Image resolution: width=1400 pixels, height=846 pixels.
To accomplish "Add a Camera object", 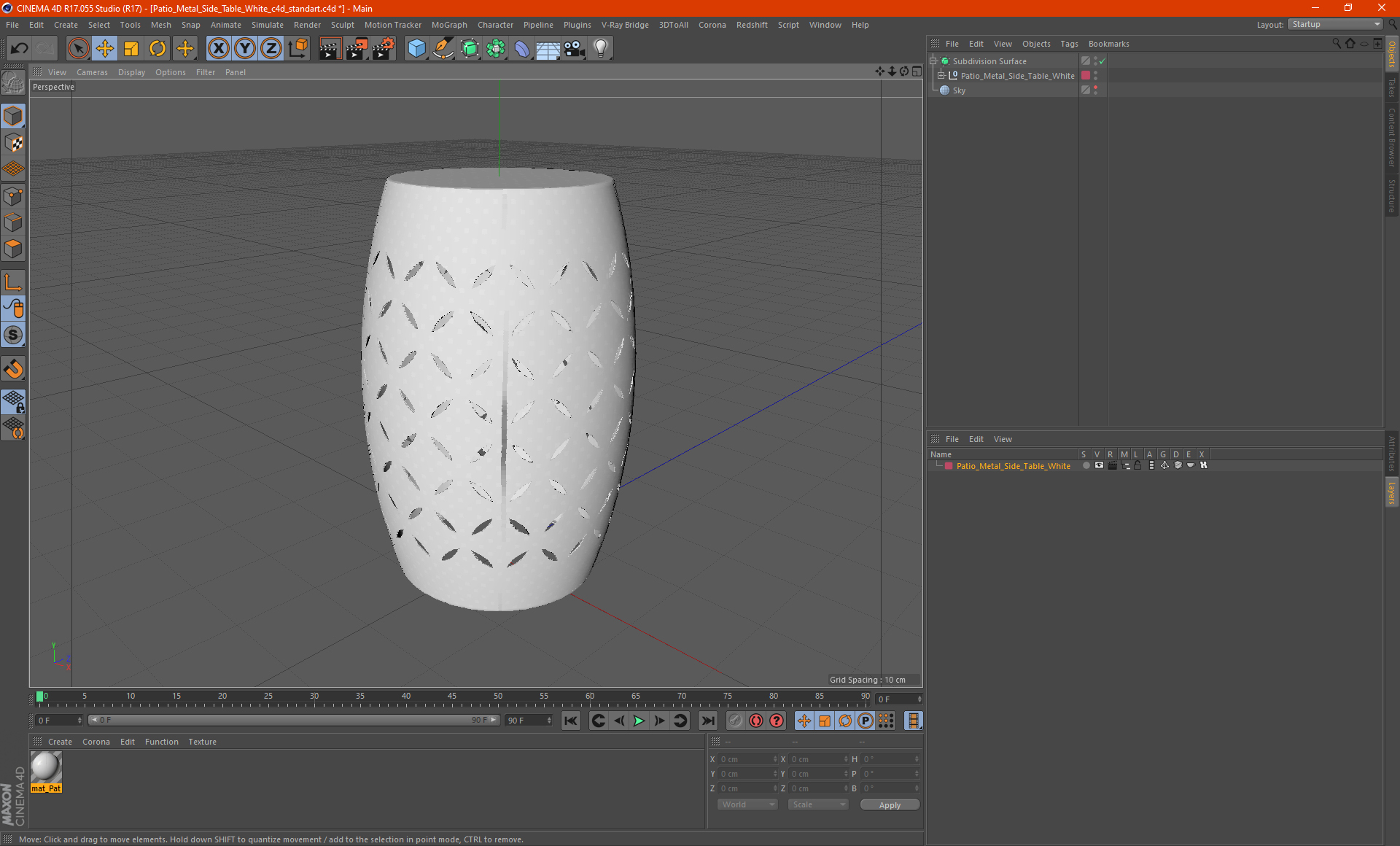I will click(x=575, y=49).
